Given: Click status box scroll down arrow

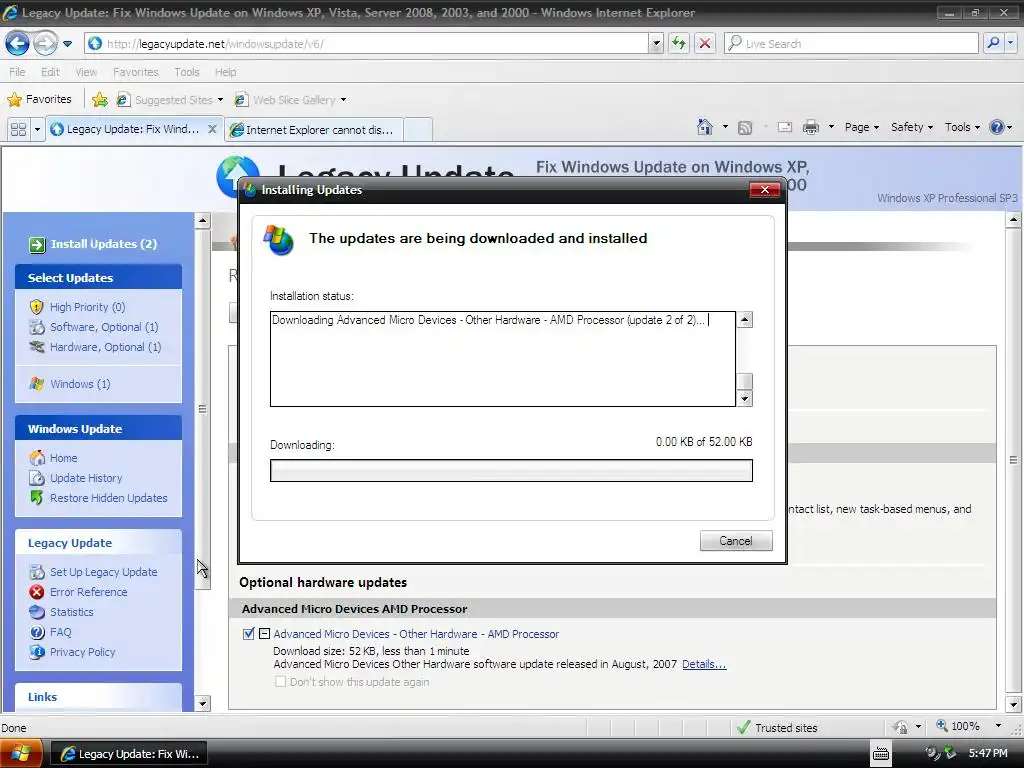Looking at the screenshot, I should 744,398.
